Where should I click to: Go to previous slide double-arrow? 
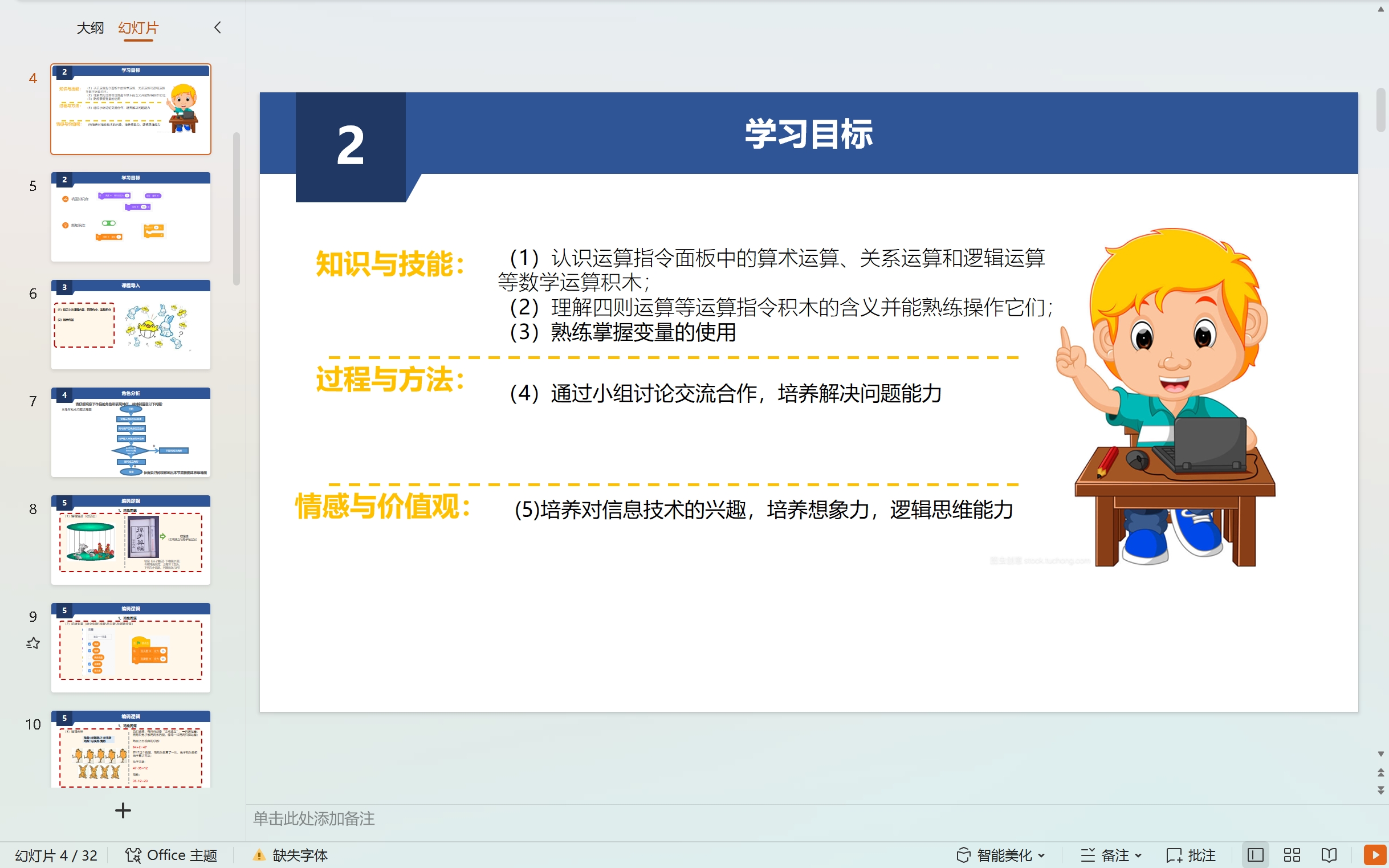tap(1380, 772)
